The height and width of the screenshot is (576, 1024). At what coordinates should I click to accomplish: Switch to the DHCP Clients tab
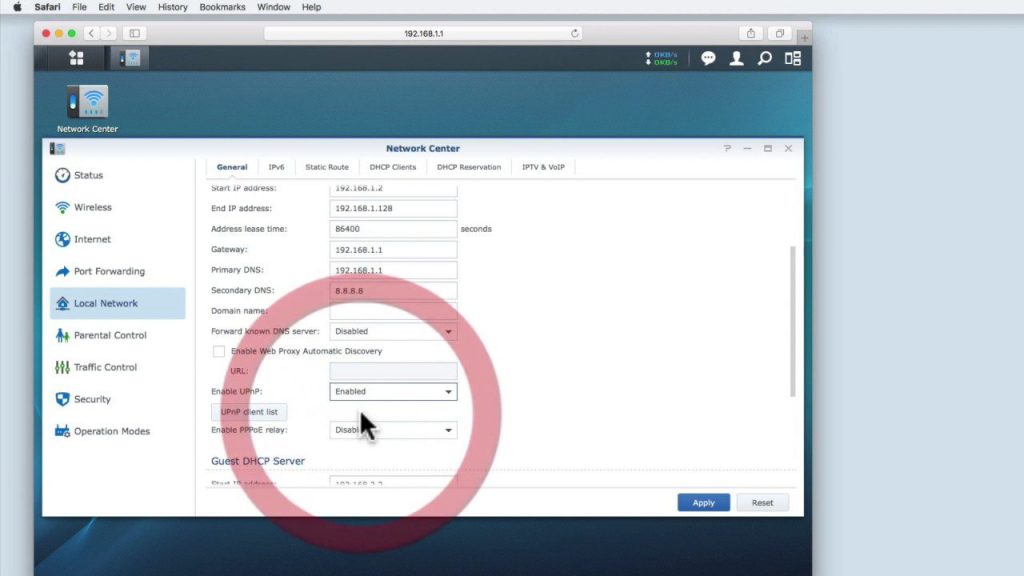point(392,167)
